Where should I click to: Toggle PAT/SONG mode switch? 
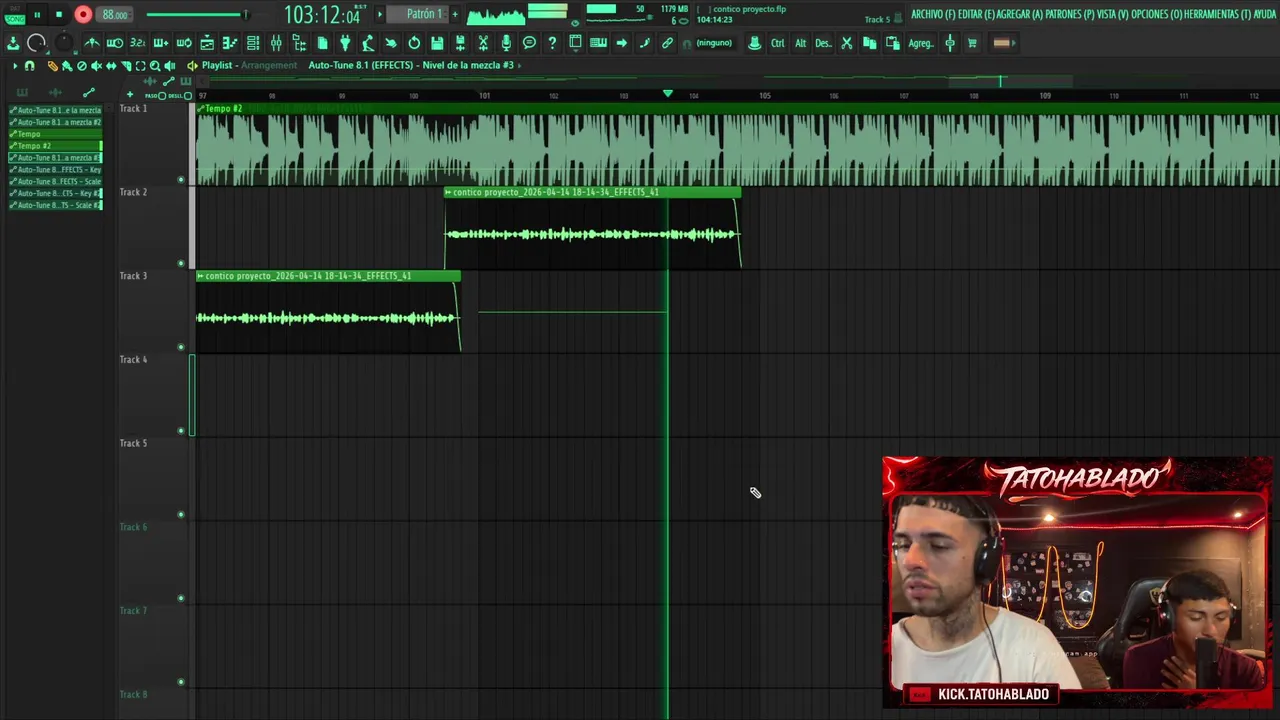15,15
